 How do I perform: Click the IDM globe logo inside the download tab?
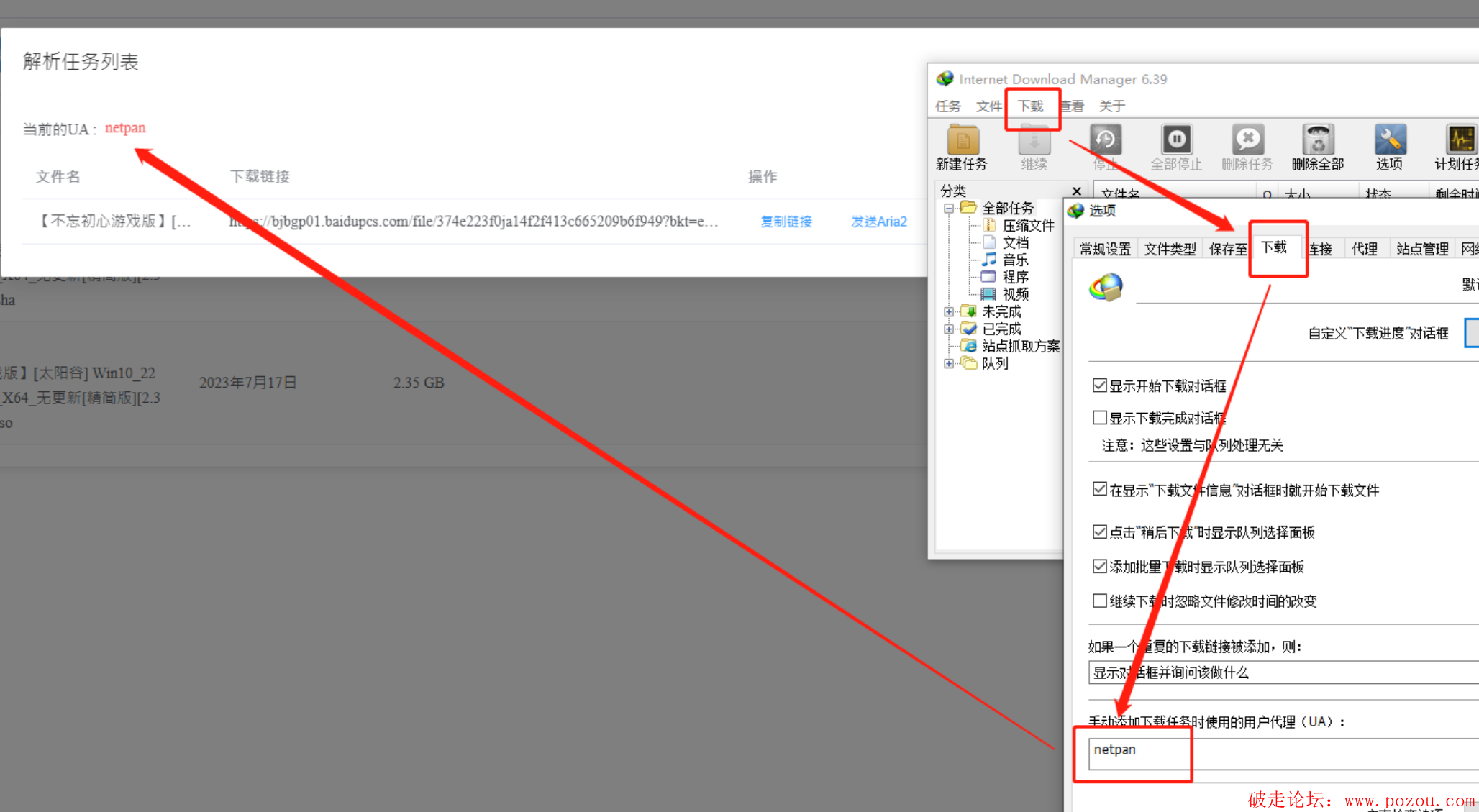click(x=1106, y=288)
